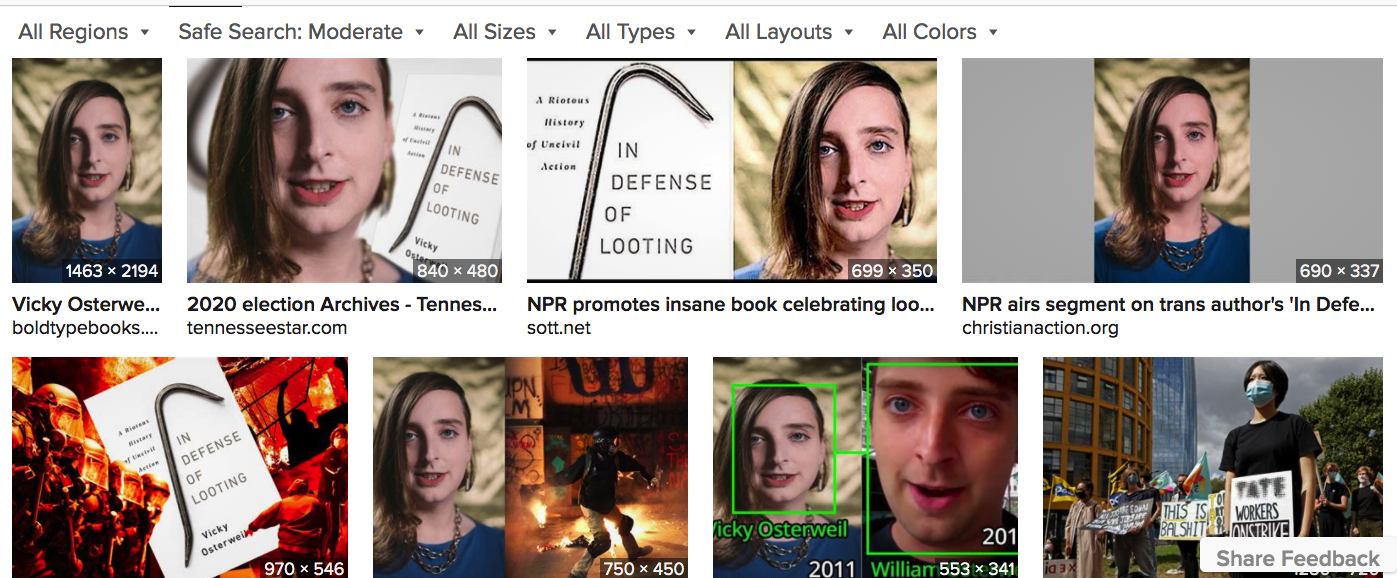Click the Share Feedback button
Viewport: 1397px width, 578px height.
point(1298,559)
